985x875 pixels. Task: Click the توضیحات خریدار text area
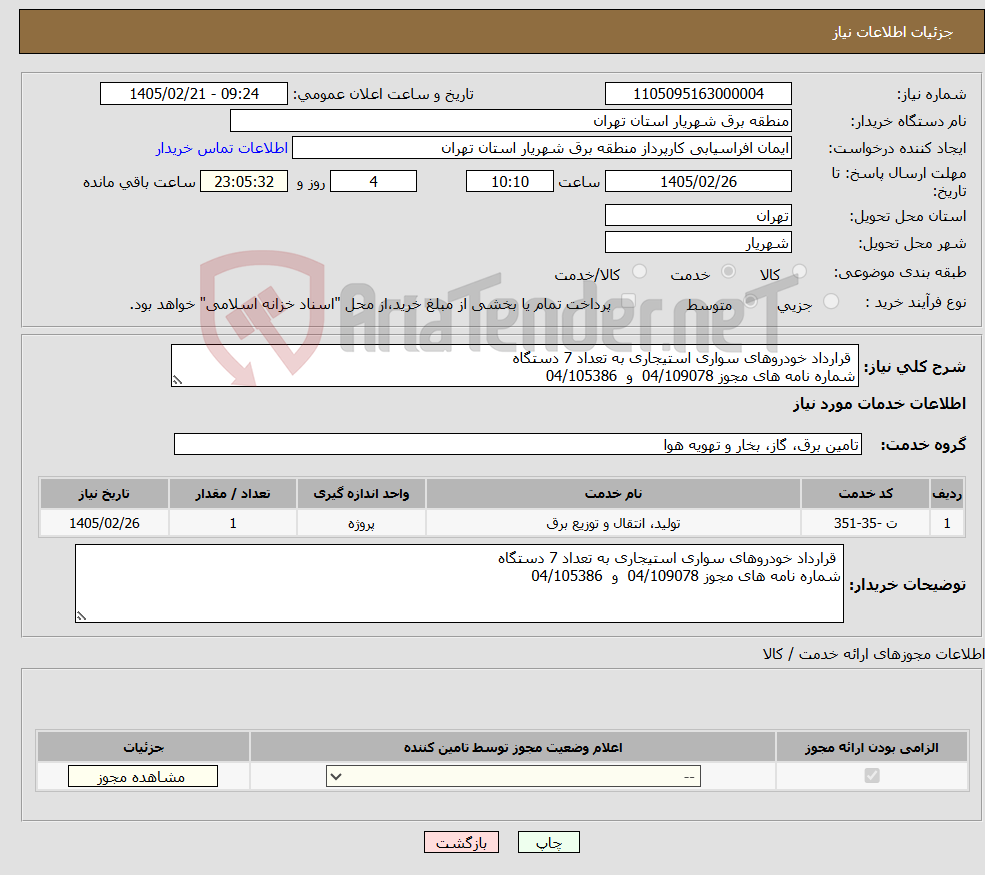[459, 584]
